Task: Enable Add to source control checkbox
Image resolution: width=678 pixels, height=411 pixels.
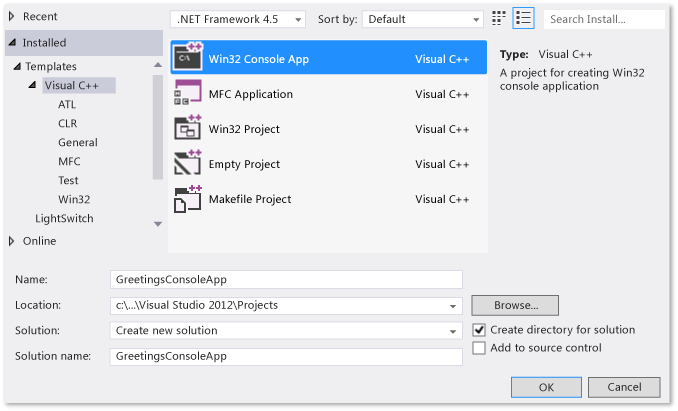Action: 479,348
